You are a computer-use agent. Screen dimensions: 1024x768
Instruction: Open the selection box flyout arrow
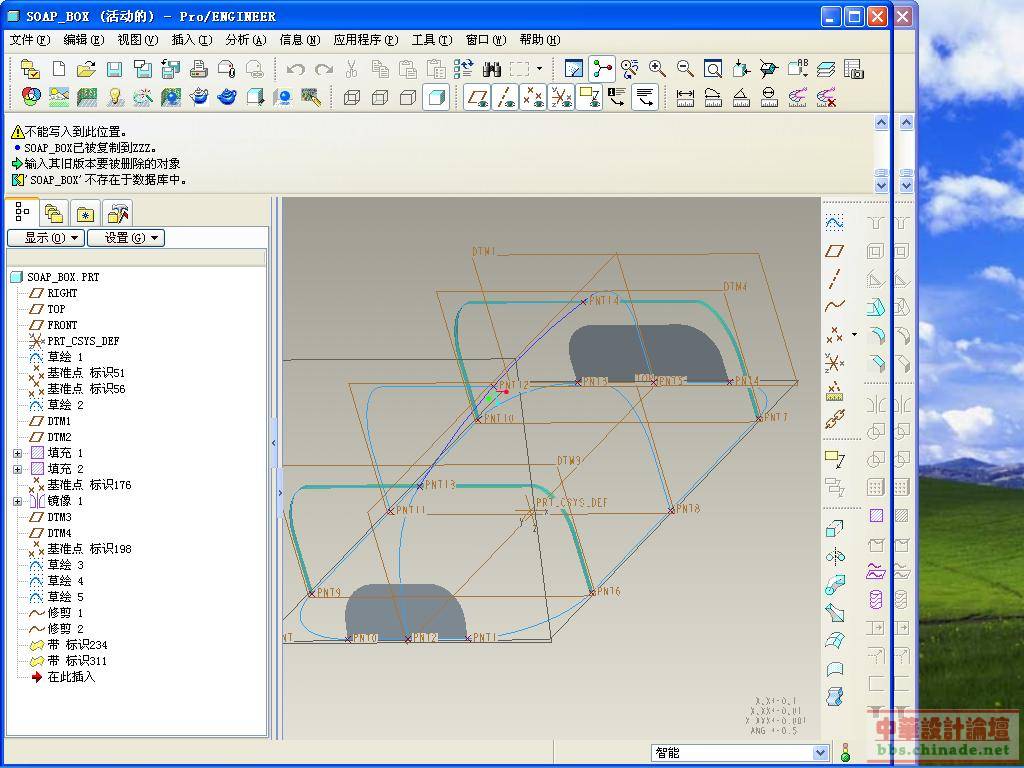pyautogui.click(x=539, y=69)
